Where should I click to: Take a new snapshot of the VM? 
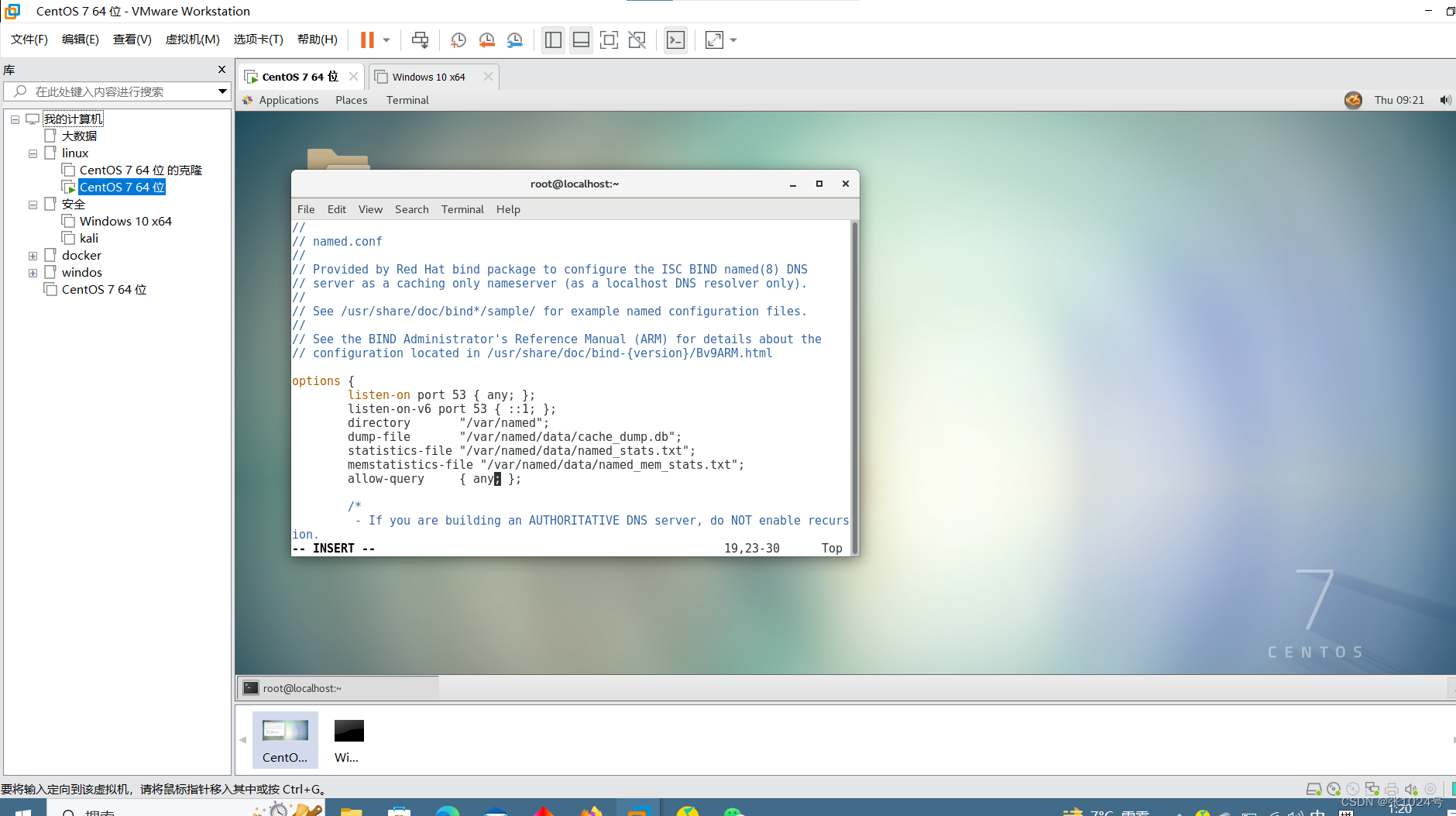(x=458, y=40)
